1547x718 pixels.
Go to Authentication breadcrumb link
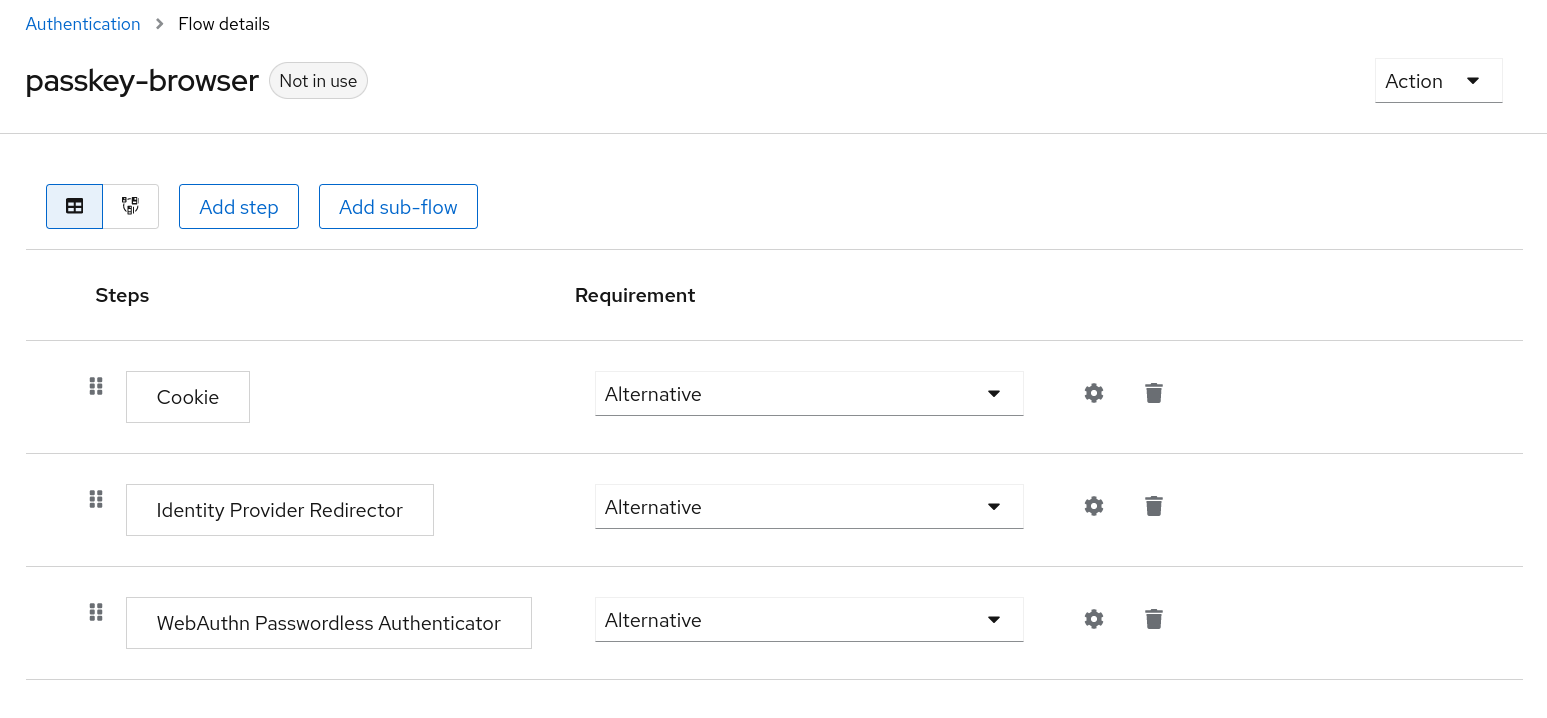(83, 24)
